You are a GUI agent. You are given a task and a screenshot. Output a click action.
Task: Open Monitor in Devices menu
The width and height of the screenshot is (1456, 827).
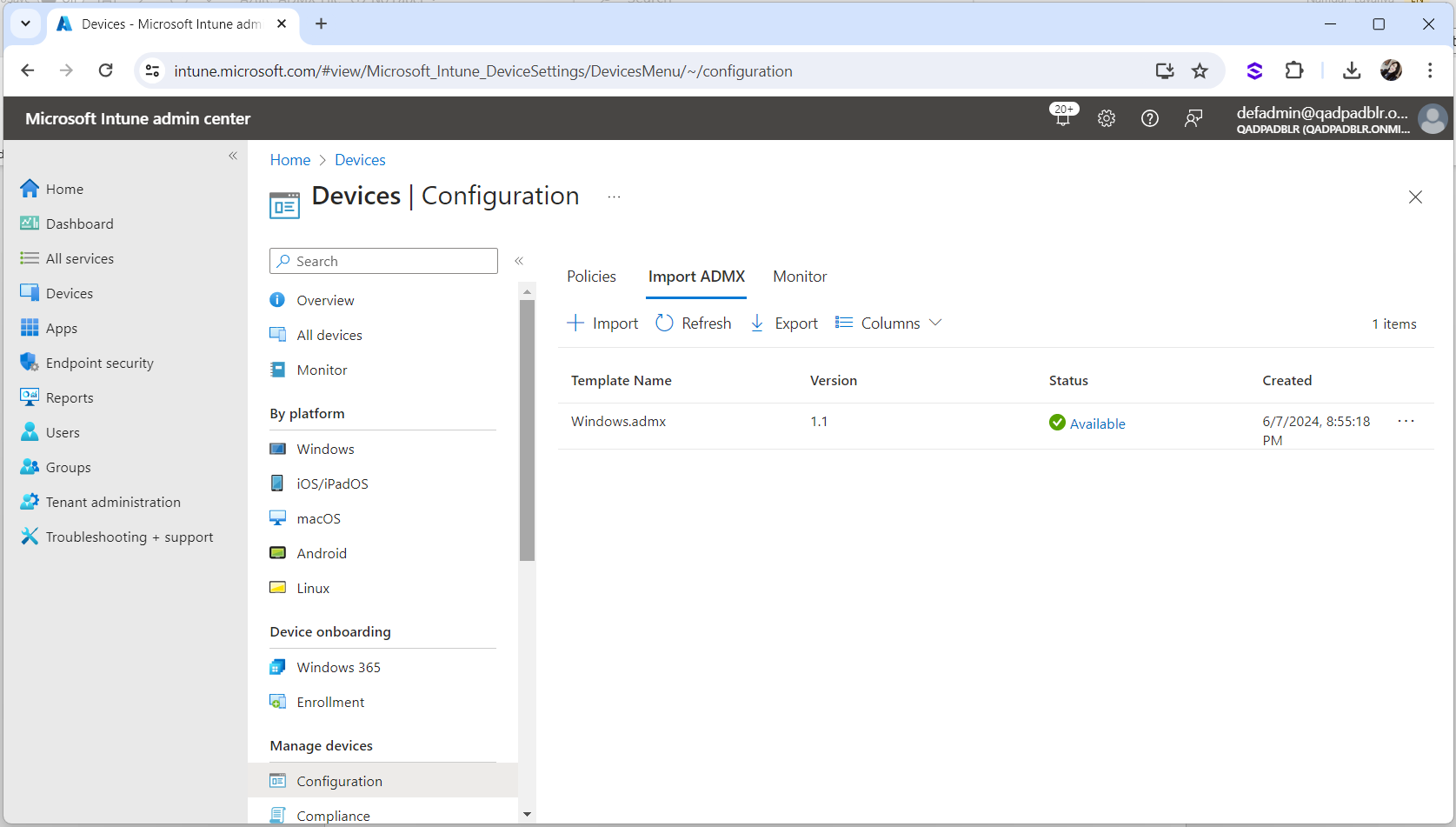click(x=309, y=370)
